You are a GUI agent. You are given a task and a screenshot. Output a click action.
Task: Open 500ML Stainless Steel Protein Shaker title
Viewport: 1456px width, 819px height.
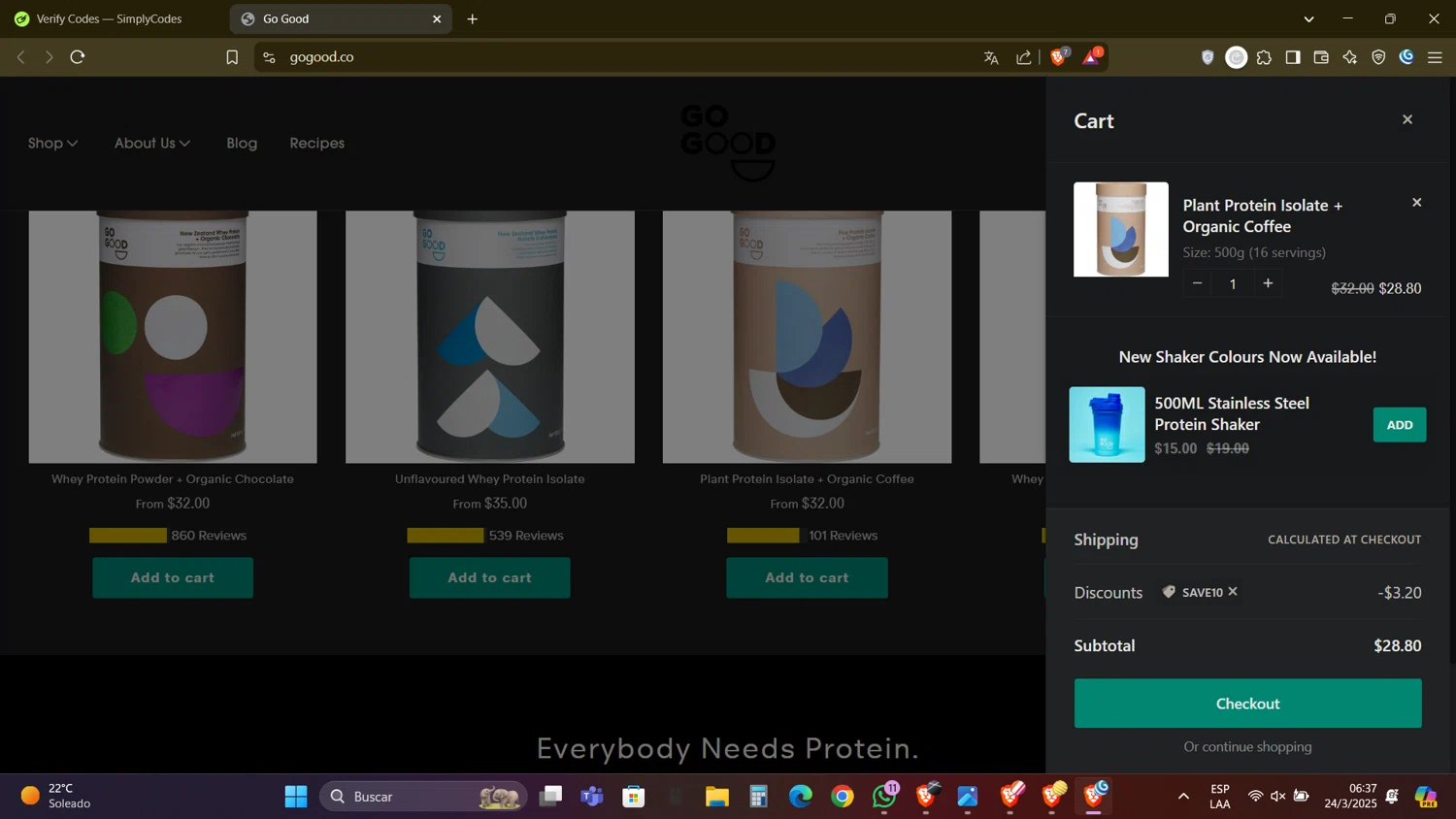[1232, 413]
